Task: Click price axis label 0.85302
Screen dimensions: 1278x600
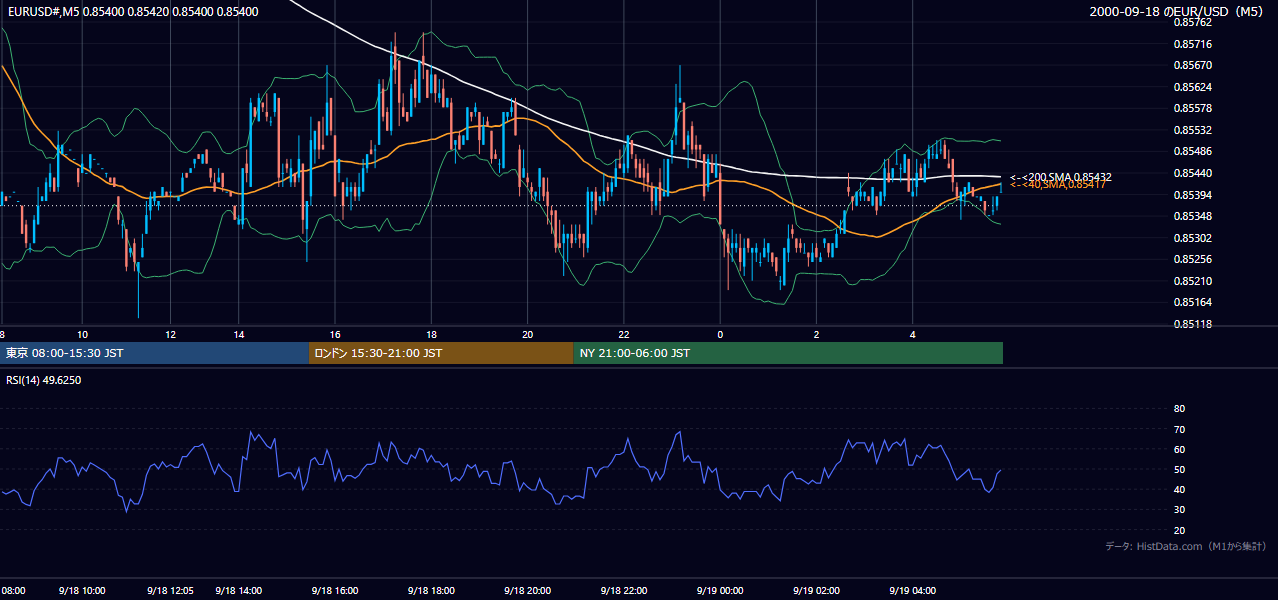Action: point(1193,238)
